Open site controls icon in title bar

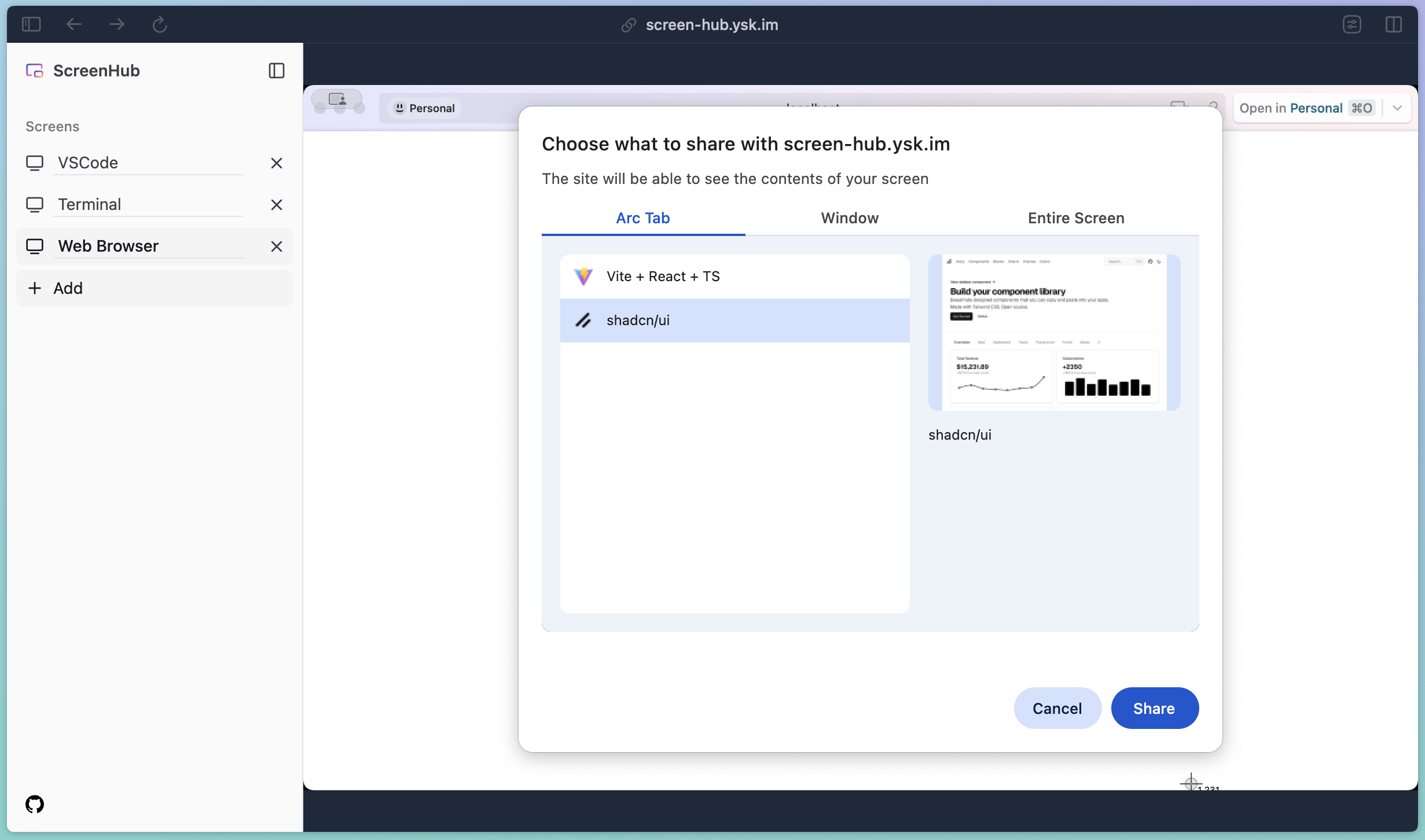pyautogui.click(x=1352, y=24)
